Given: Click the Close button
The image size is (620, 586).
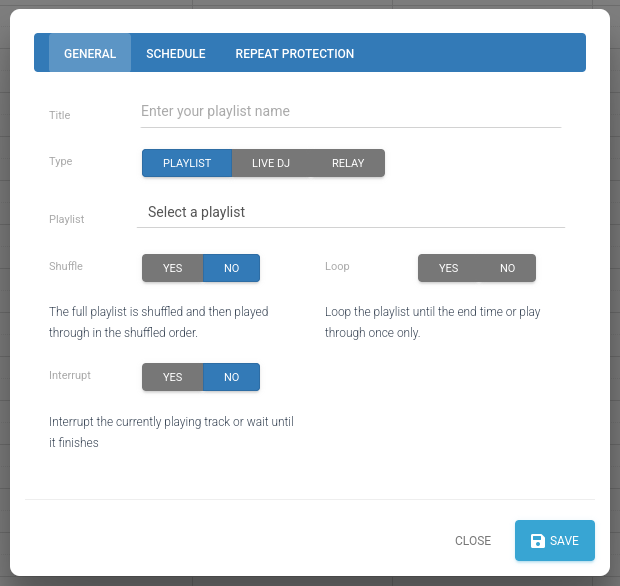Looking at the screenshot, I should coord(473,541).
